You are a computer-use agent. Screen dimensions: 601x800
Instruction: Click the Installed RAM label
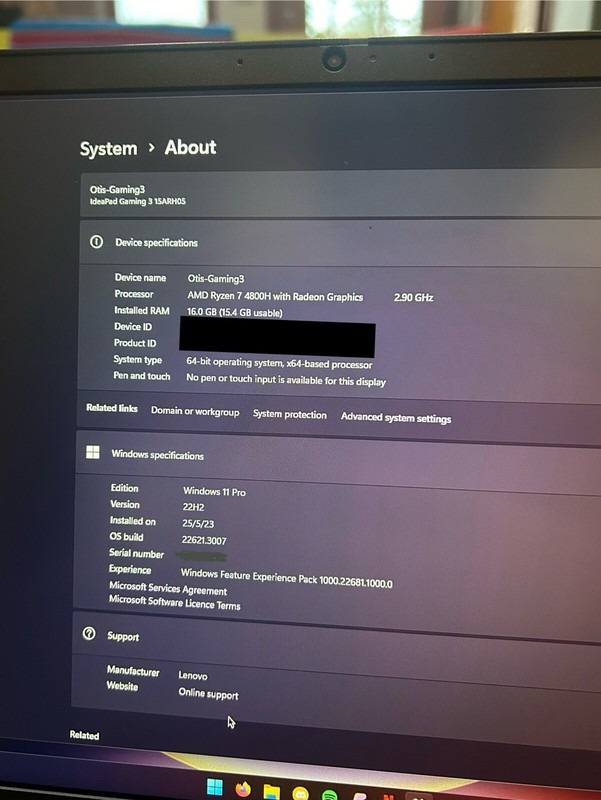point(142,310)
